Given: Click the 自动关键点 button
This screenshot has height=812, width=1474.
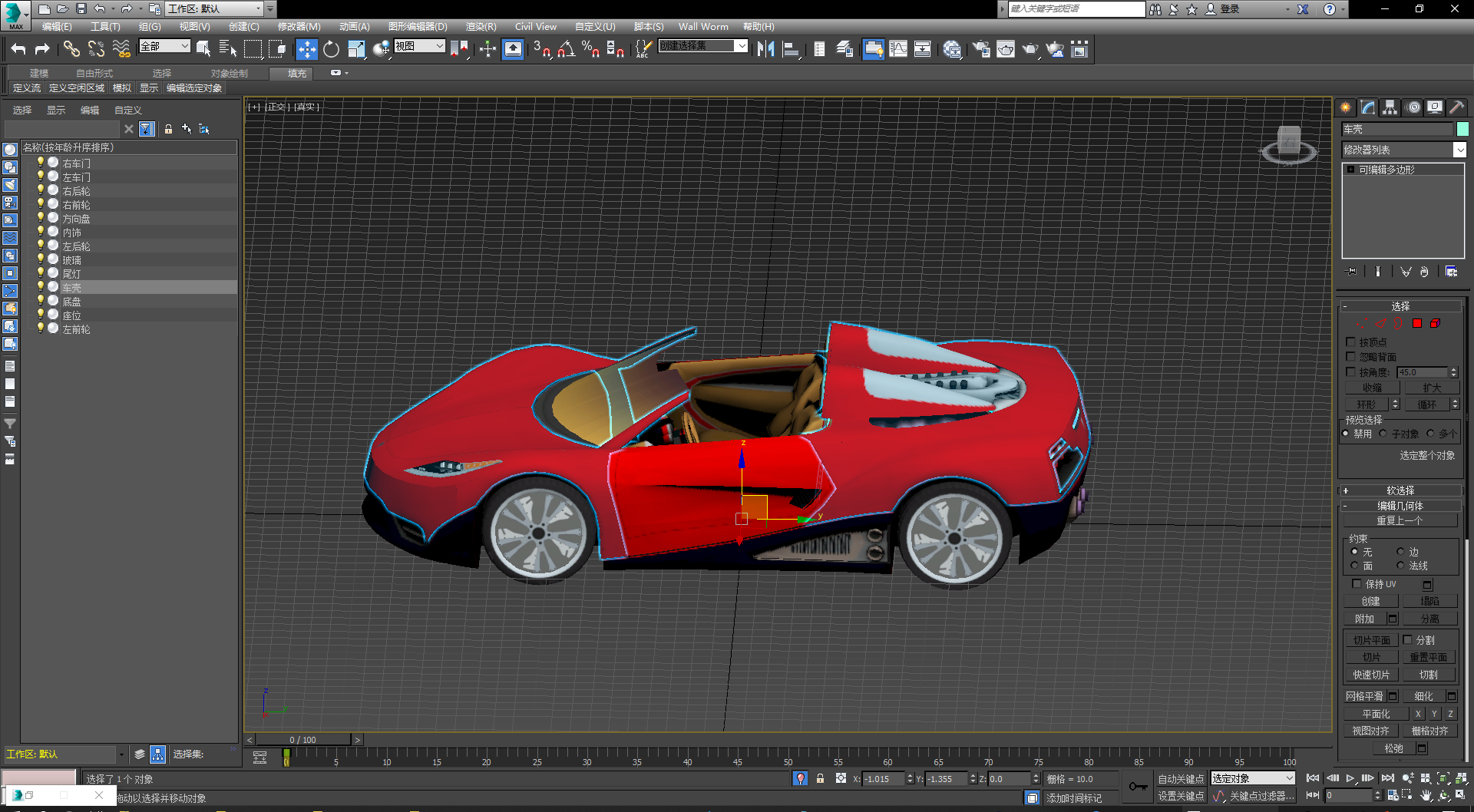Looking at the screenshot, I should click(x=1181, y=779).
